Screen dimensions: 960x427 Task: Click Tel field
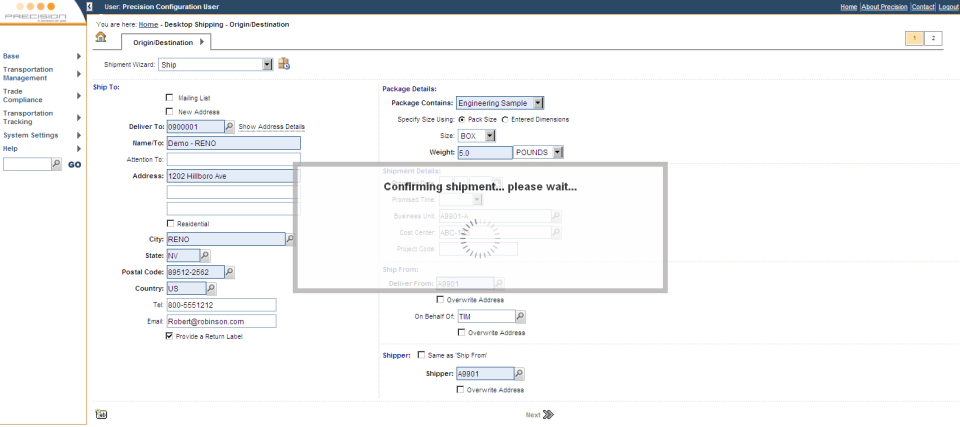(x=221, y=304)
